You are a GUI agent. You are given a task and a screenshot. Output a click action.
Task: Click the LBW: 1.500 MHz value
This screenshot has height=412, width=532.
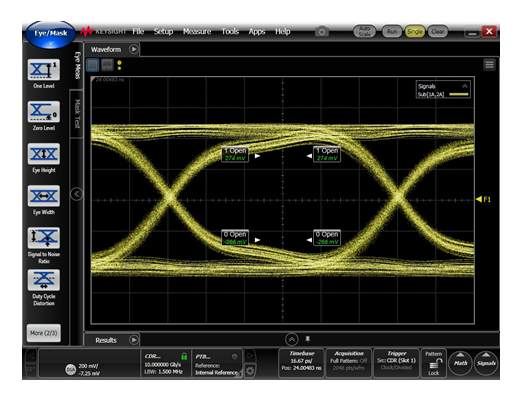coord(163,372)
